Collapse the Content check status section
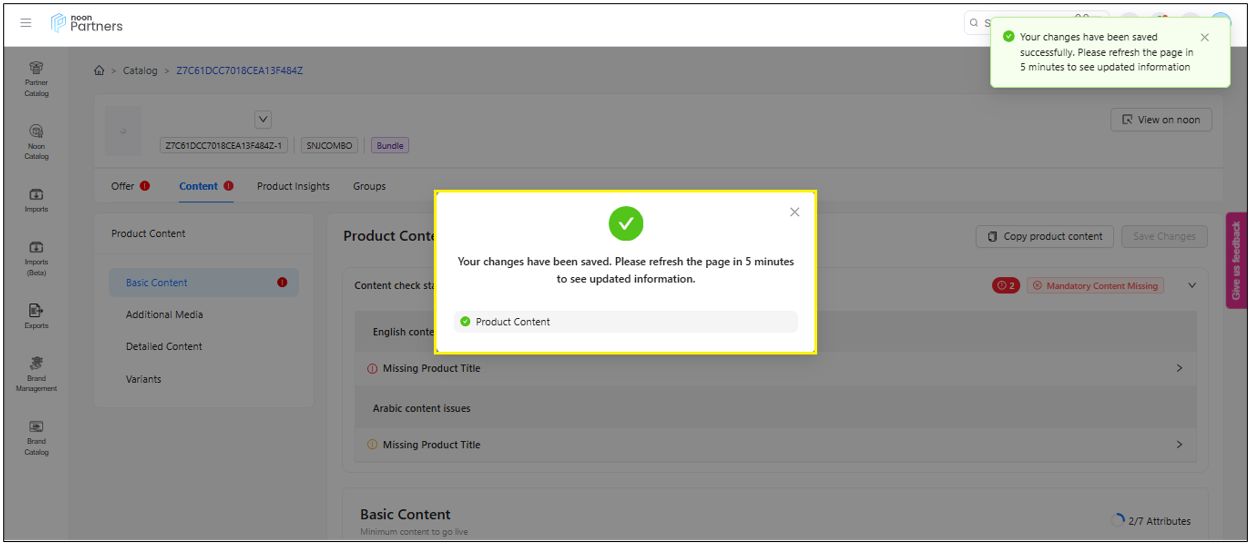1251x545 pixels. click(x=1192, y=286)
